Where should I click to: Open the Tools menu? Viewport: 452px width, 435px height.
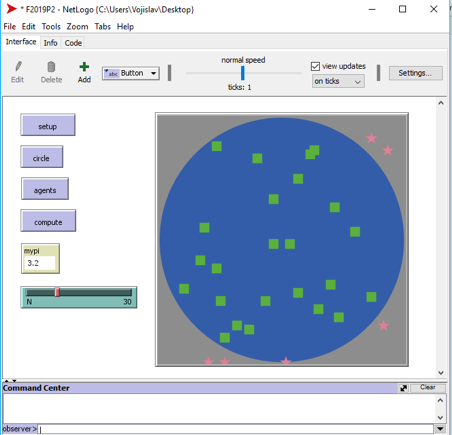point(51,27)
